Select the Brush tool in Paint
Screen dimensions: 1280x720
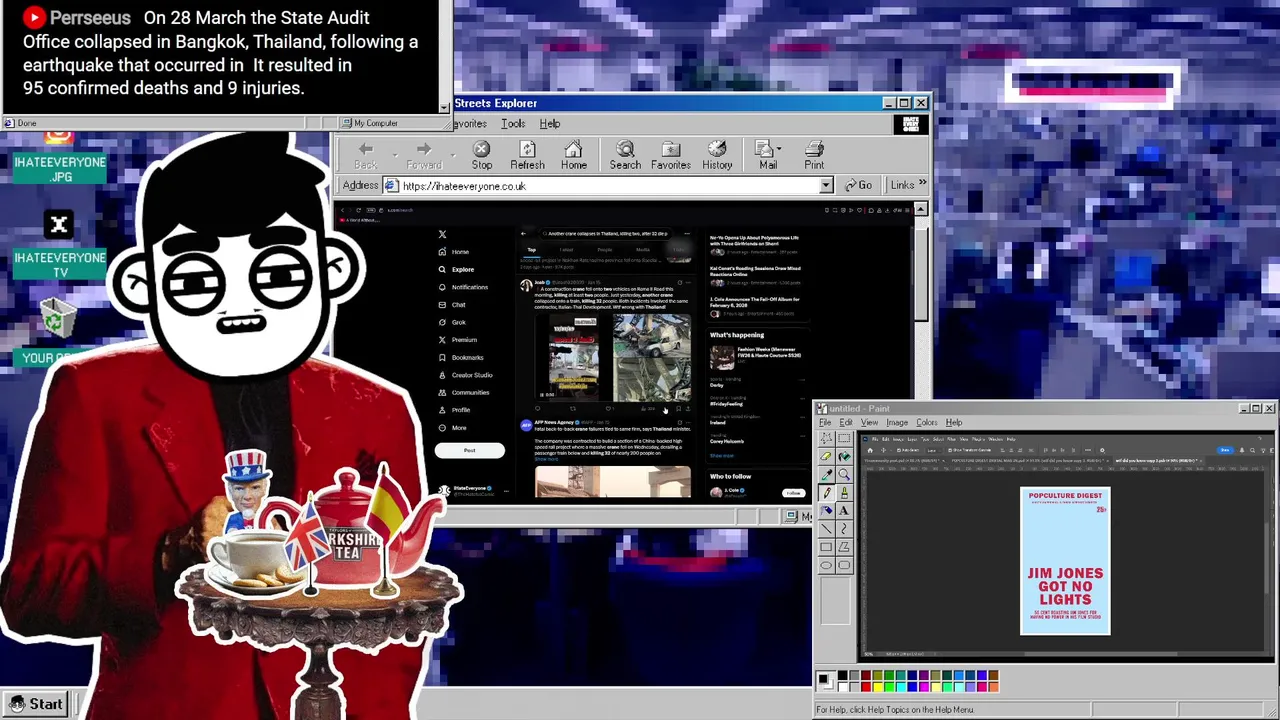[844, 492]
